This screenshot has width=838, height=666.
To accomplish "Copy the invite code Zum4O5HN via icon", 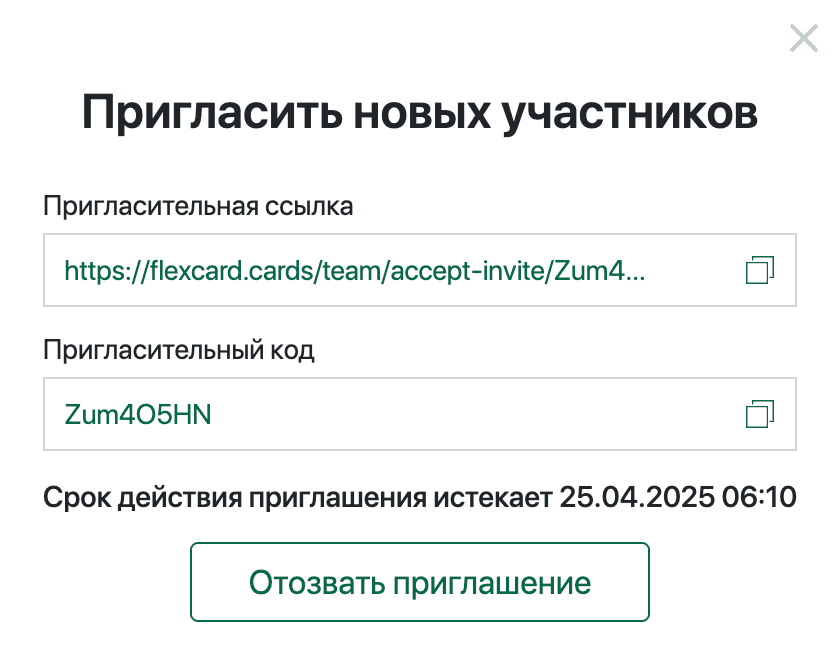I will pos(759,414).
